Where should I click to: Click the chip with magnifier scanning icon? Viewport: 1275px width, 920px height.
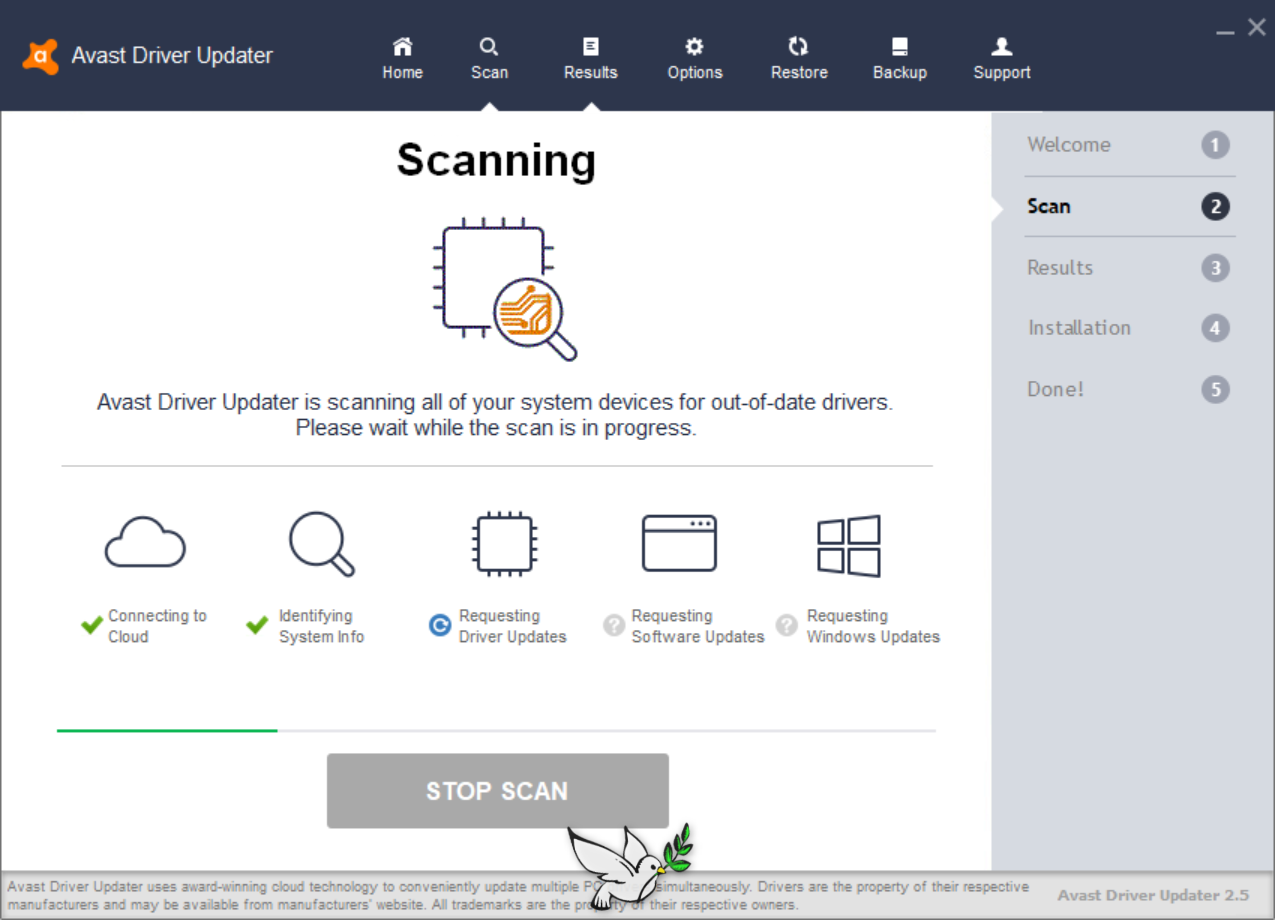[x=505, y=289]
